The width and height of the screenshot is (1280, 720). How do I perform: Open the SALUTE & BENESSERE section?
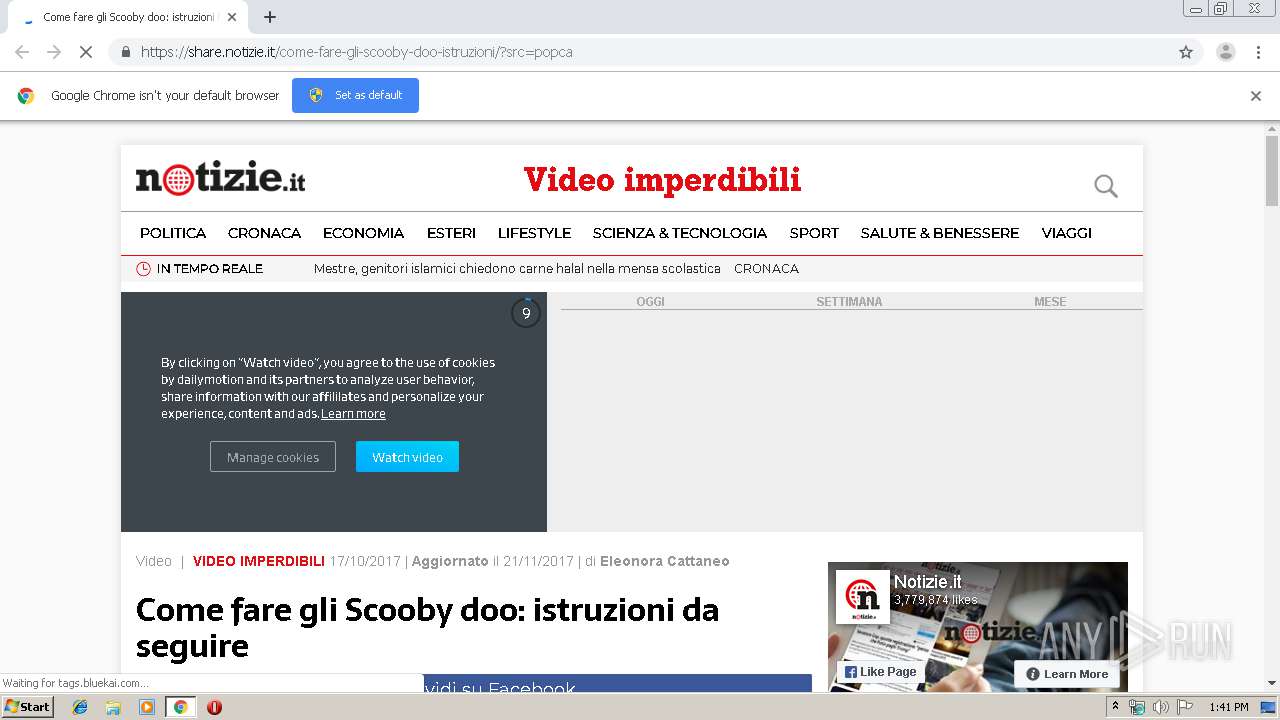[x=940, y=233]
